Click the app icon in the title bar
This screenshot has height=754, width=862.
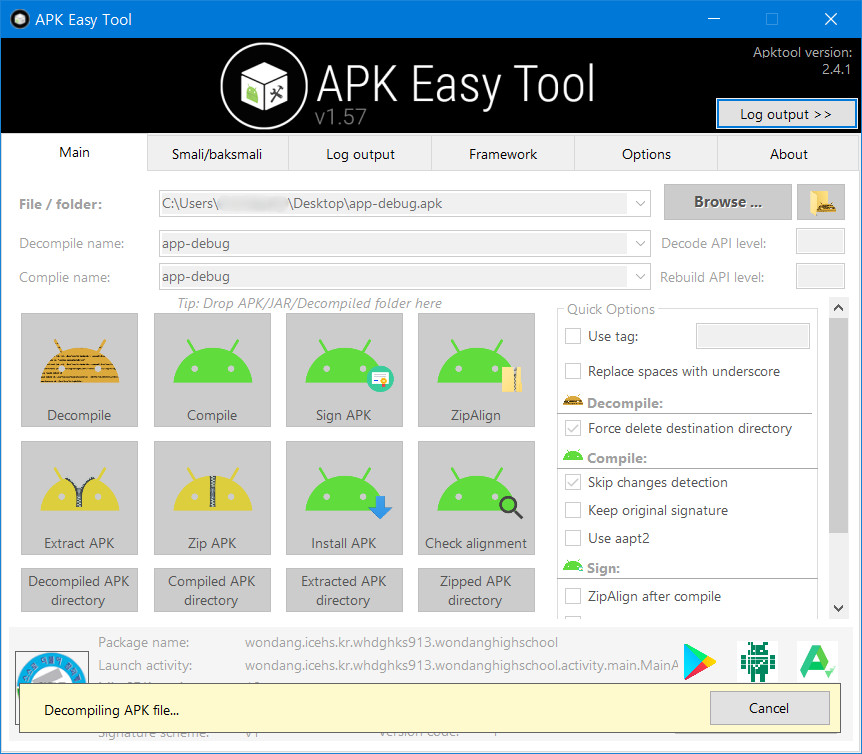(20, 19)
